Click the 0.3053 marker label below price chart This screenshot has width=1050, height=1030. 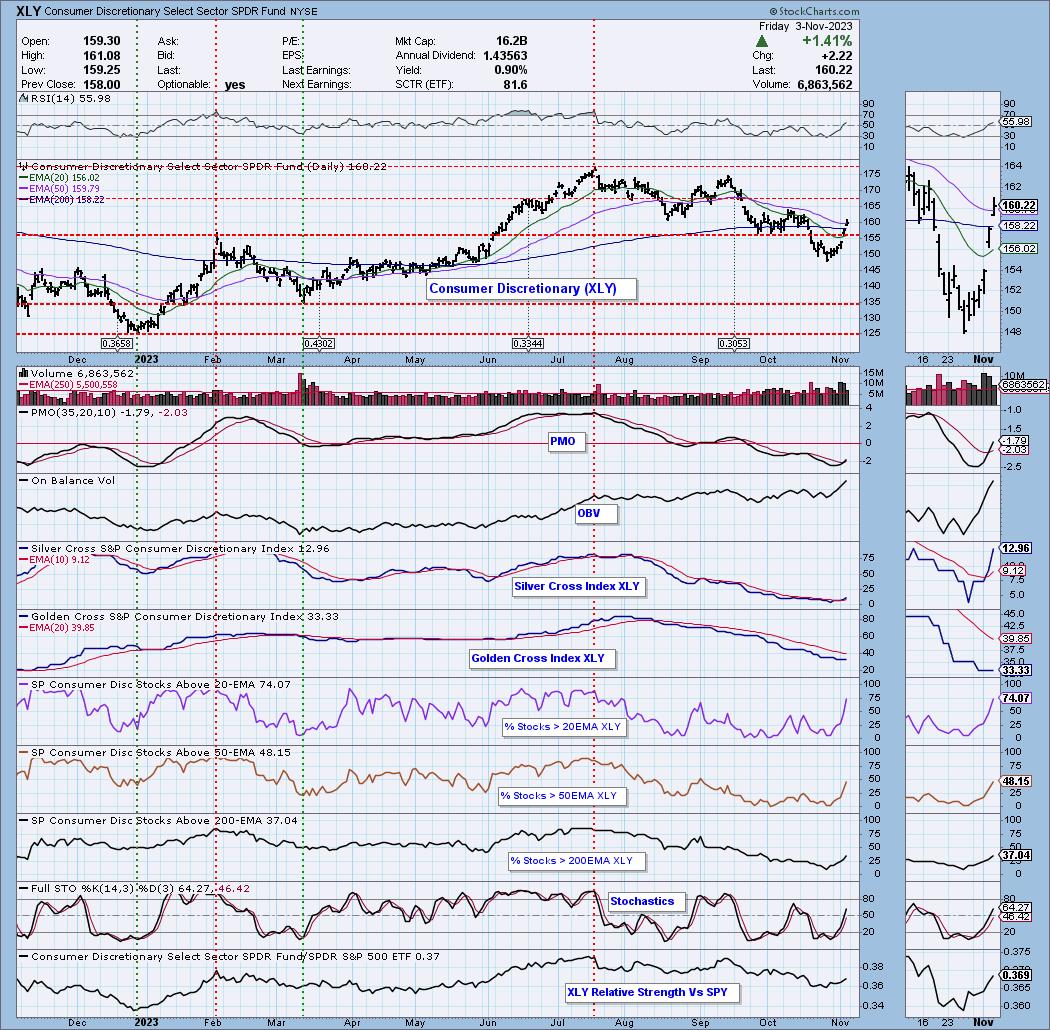click(734, 344)
